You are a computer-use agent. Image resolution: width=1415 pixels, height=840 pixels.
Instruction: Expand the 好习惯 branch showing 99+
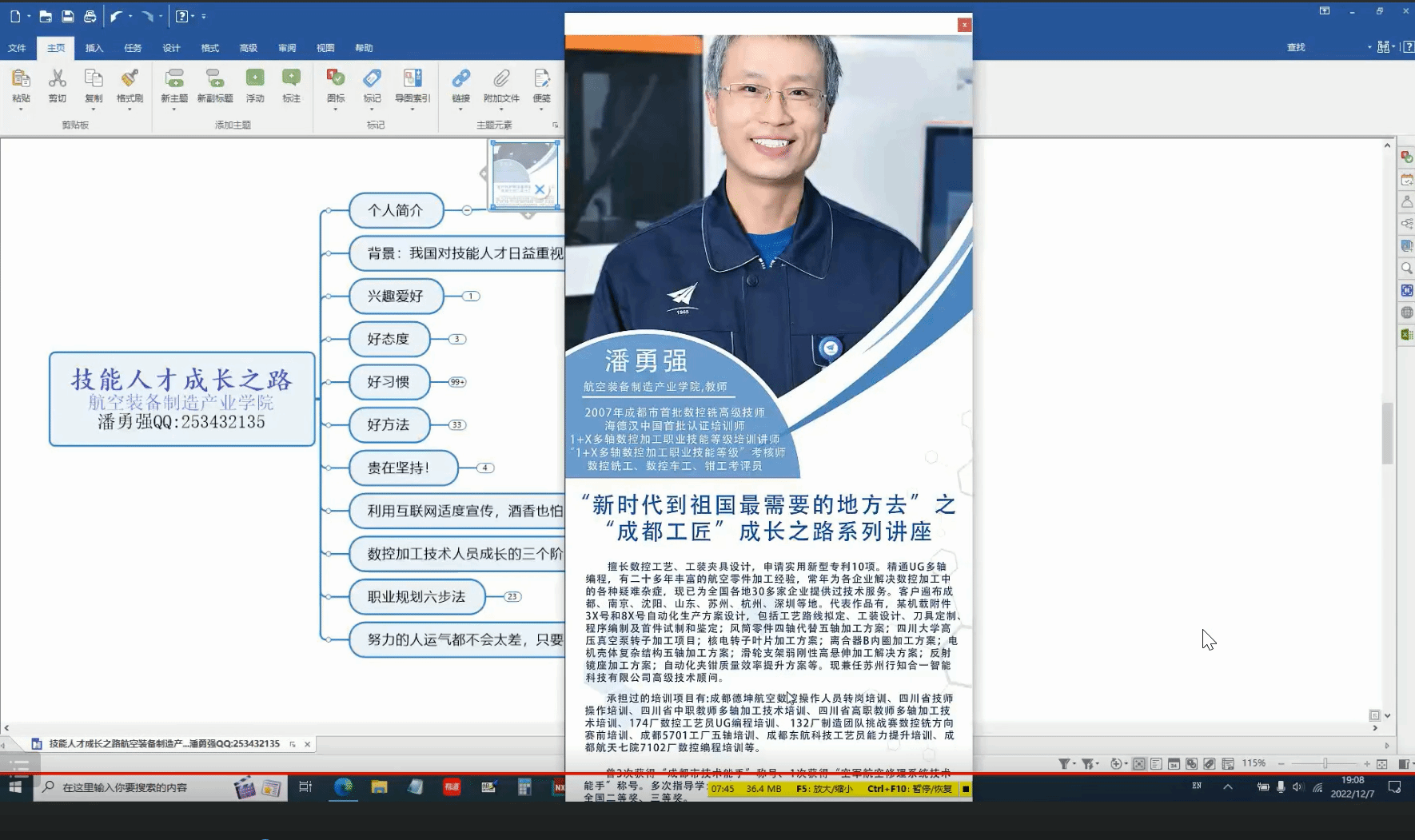click(x=457, y=382)
